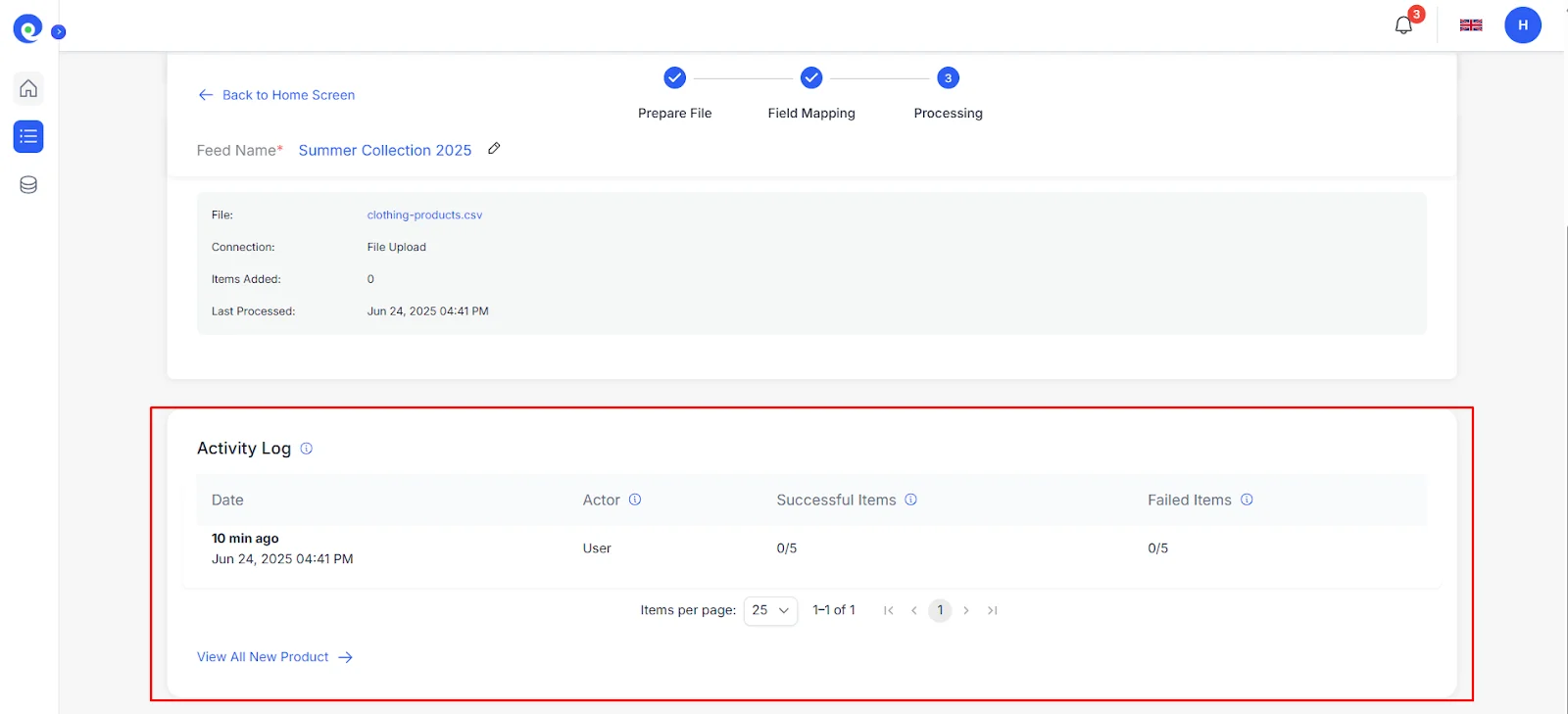
Task: Click the Field Mapping step label
Action: [811, 114]
